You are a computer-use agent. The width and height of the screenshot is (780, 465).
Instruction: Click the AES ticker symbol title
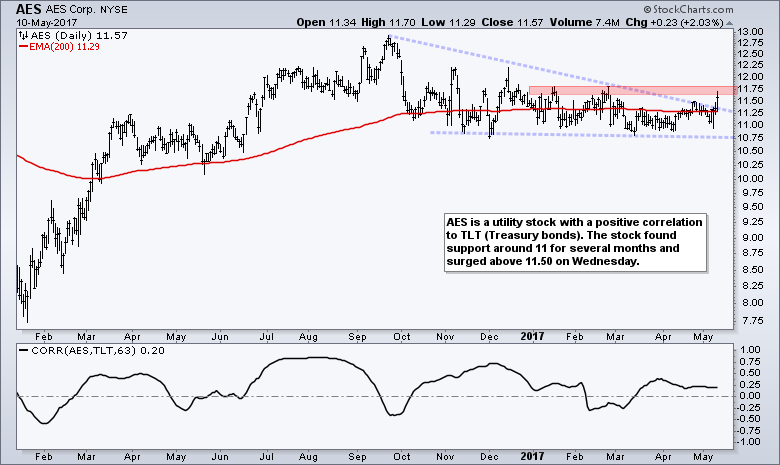tap(29, 9)
